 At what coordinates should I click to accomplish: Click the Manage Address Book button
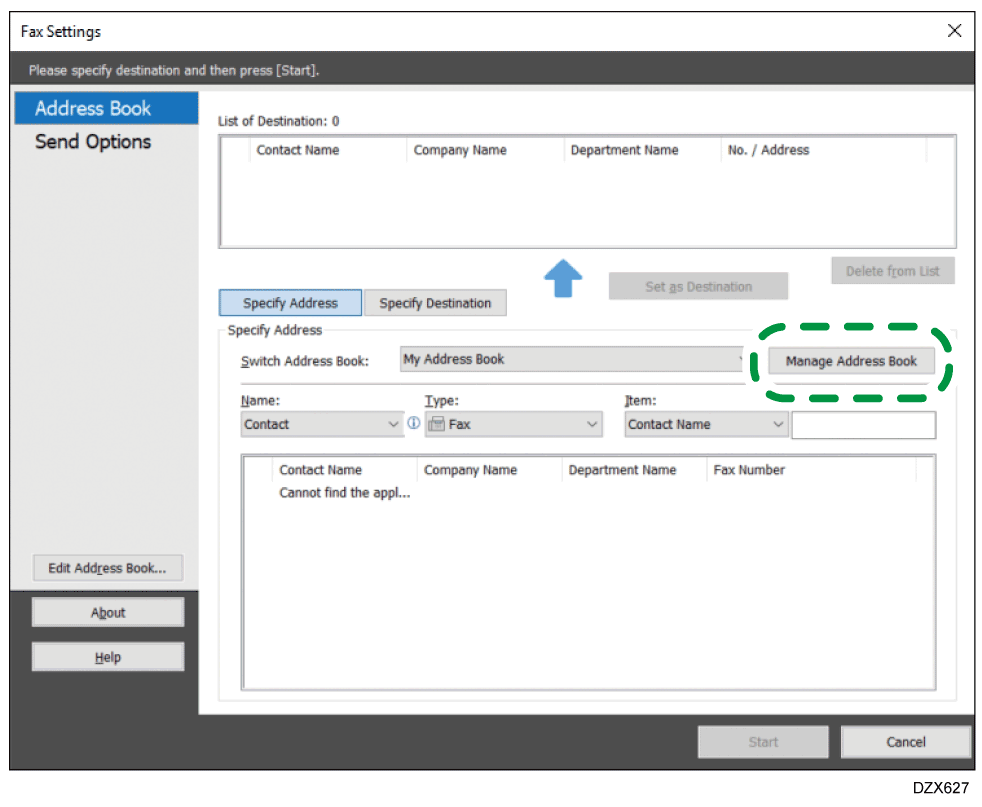tap(851, 361)
